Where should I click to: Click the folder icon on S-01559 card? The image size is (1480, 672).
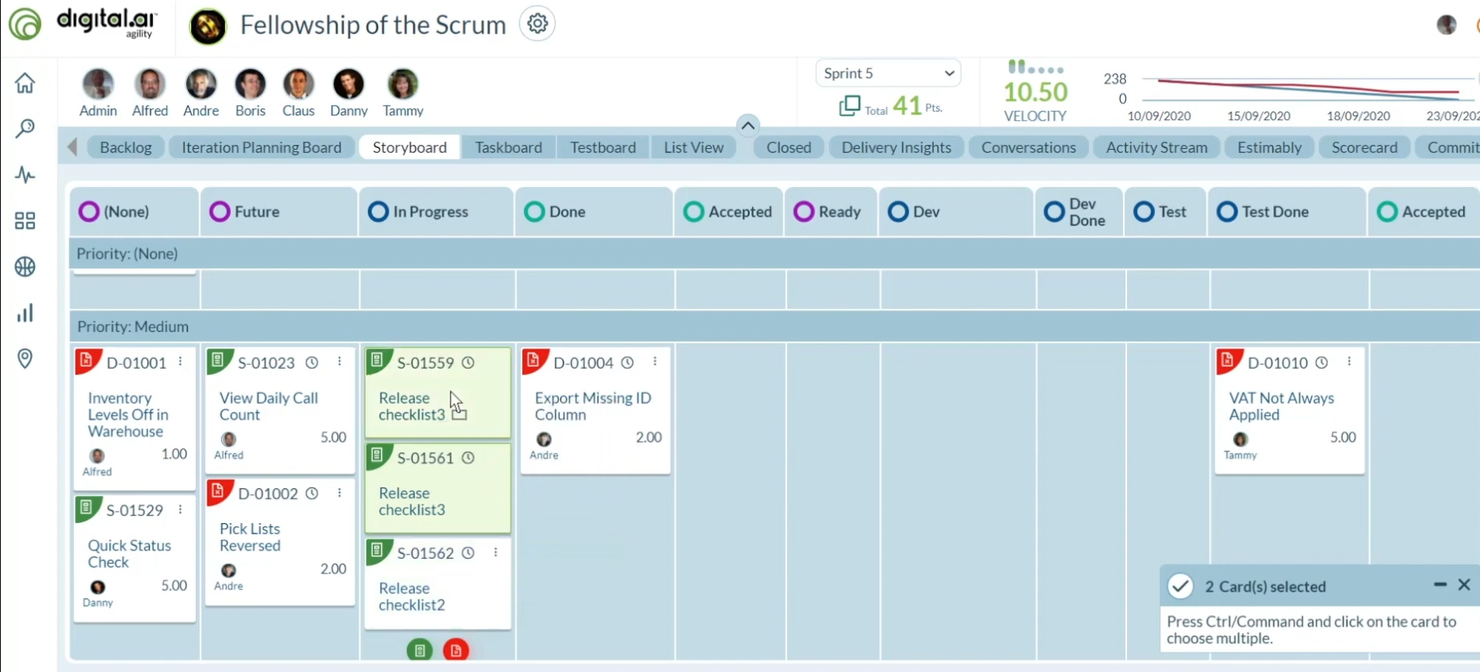click(x=459, y=413)
